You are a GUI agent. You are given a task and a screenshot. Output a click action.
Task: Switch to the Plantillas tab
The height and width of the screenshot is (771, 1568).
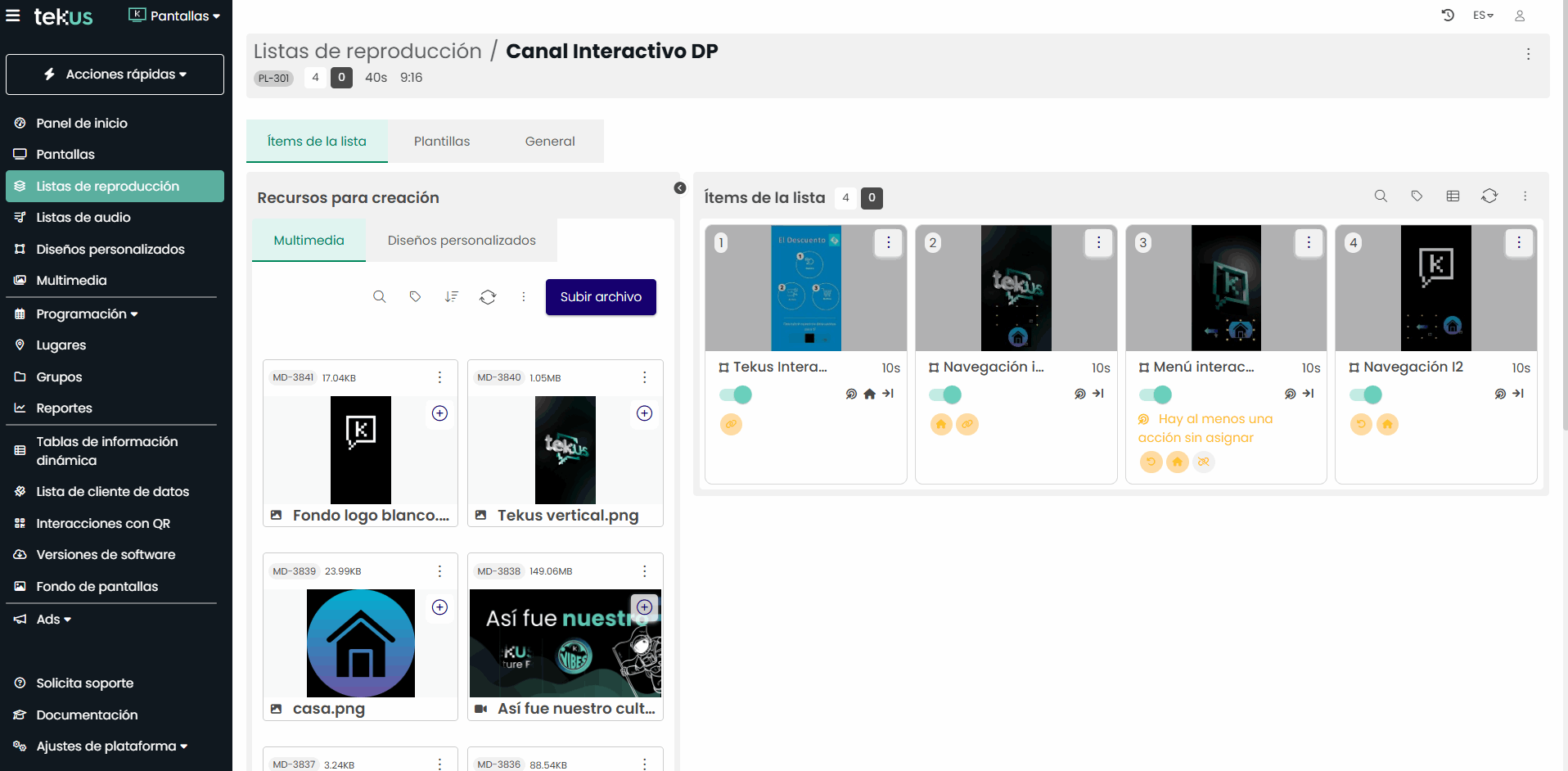point(442,141)
